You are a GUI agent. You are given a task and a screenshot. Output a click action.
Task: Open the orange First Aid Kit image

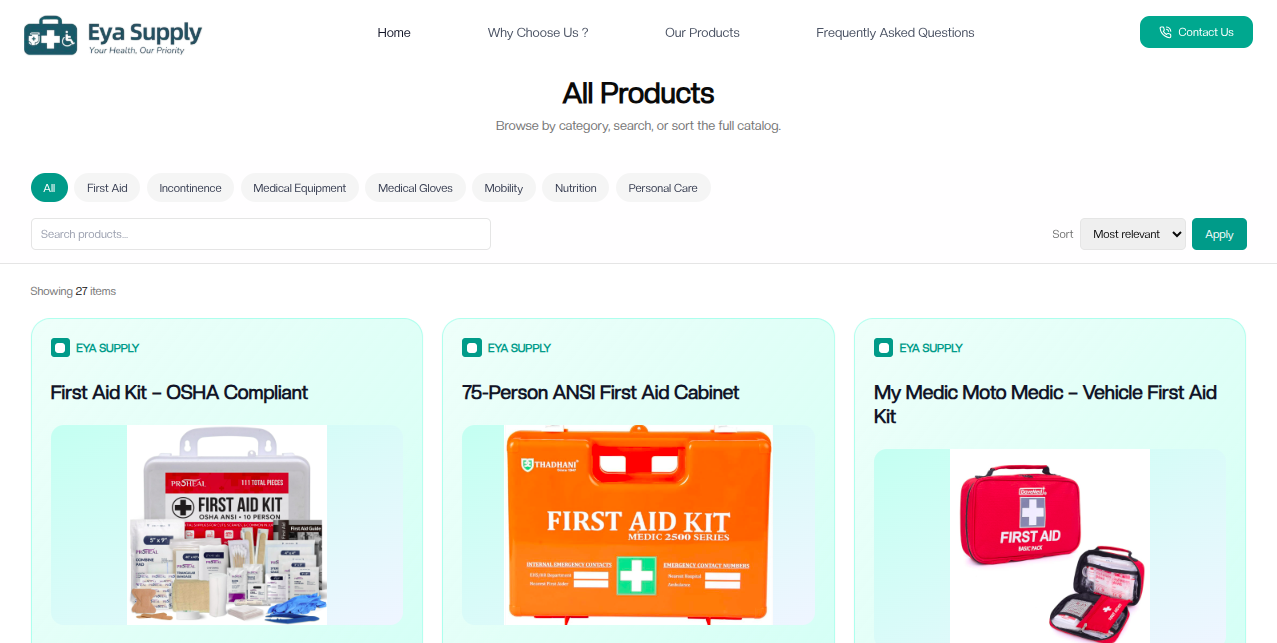pyautogui.click(x=638, y=525)
